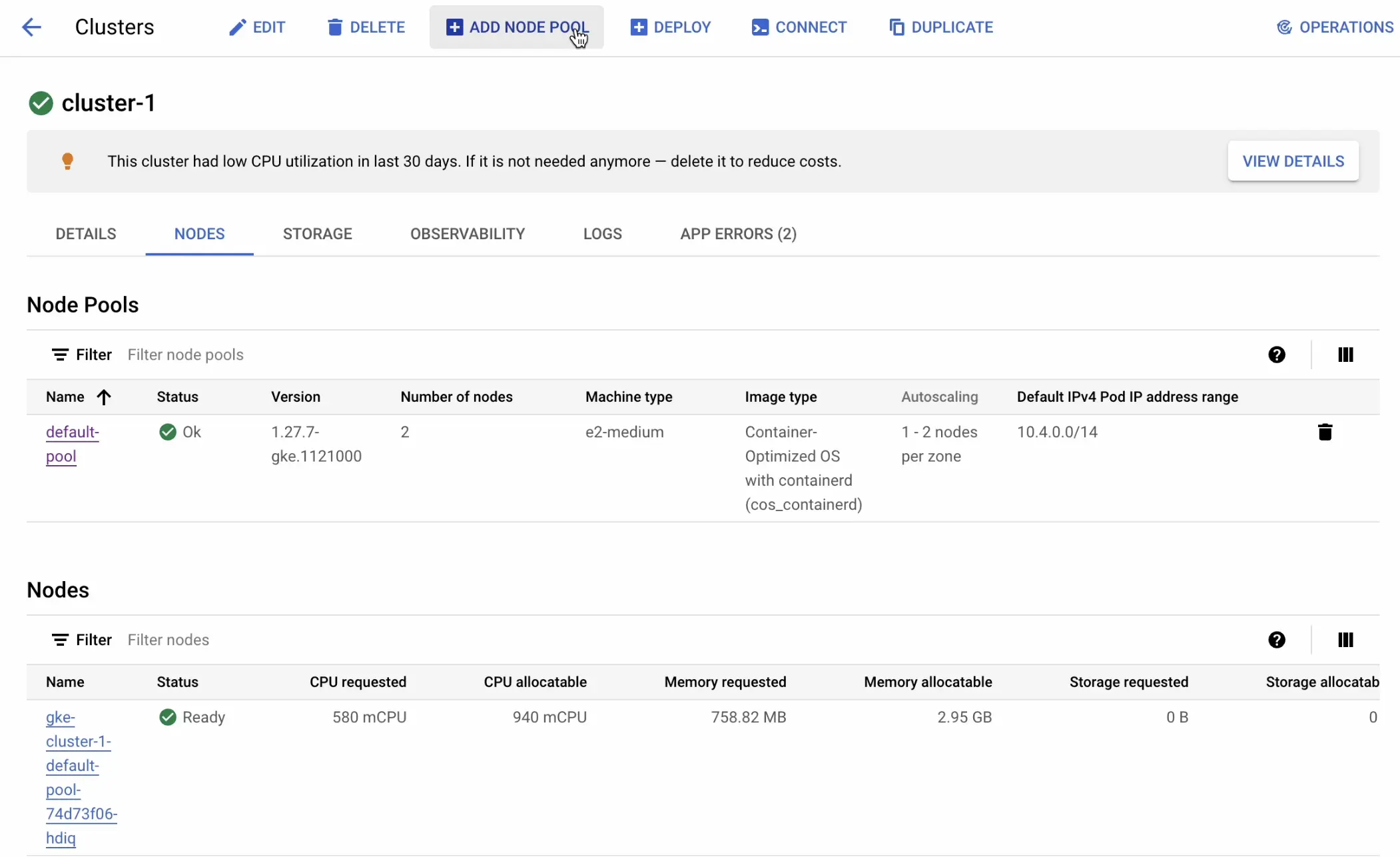Toggle the cluster-1 status check icon
Screen dimensions: 1400x857
coord(40,102)
